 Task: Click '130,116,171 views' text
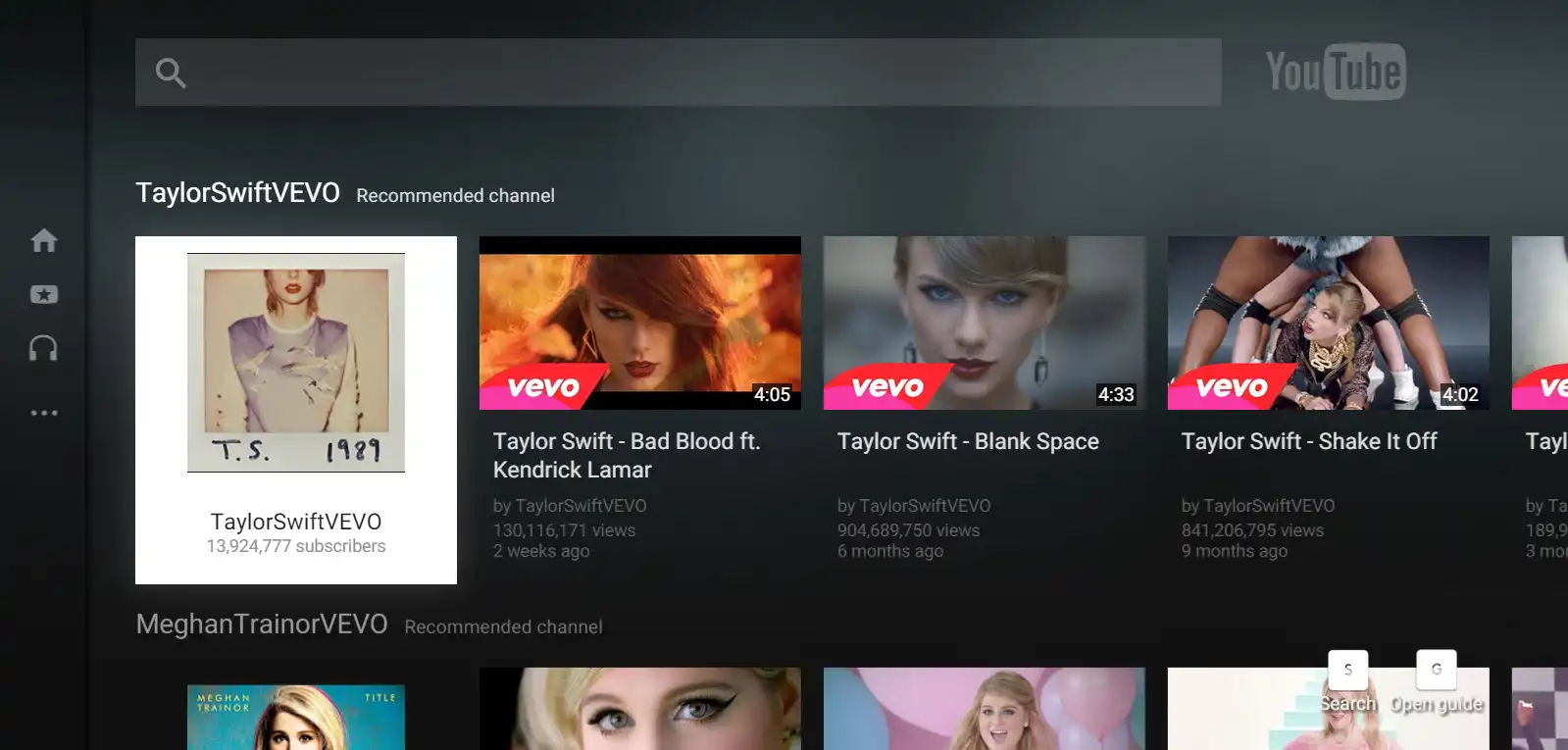(565, 530)
